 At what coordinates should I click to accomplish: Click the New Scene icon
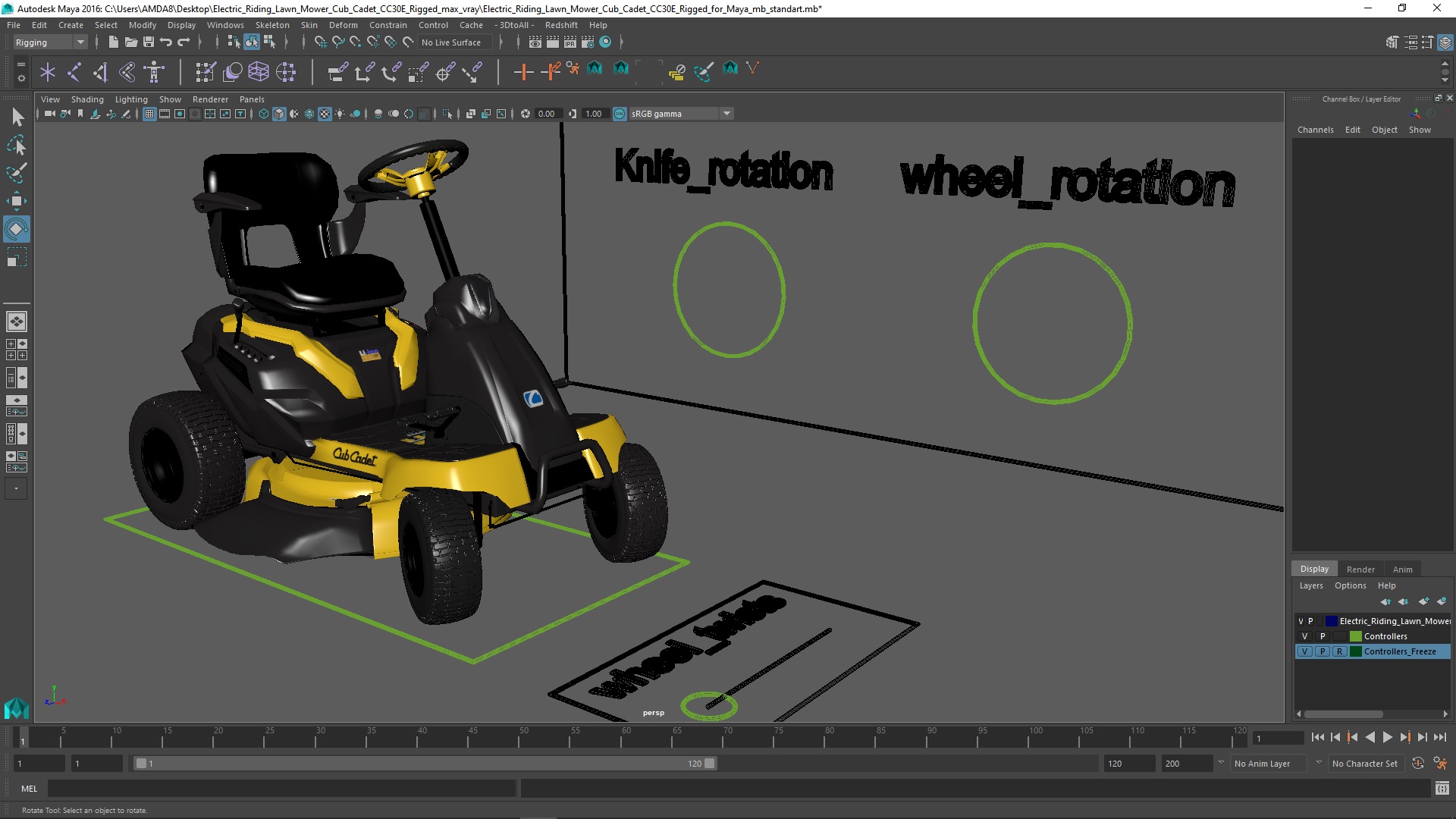point(114,42)
